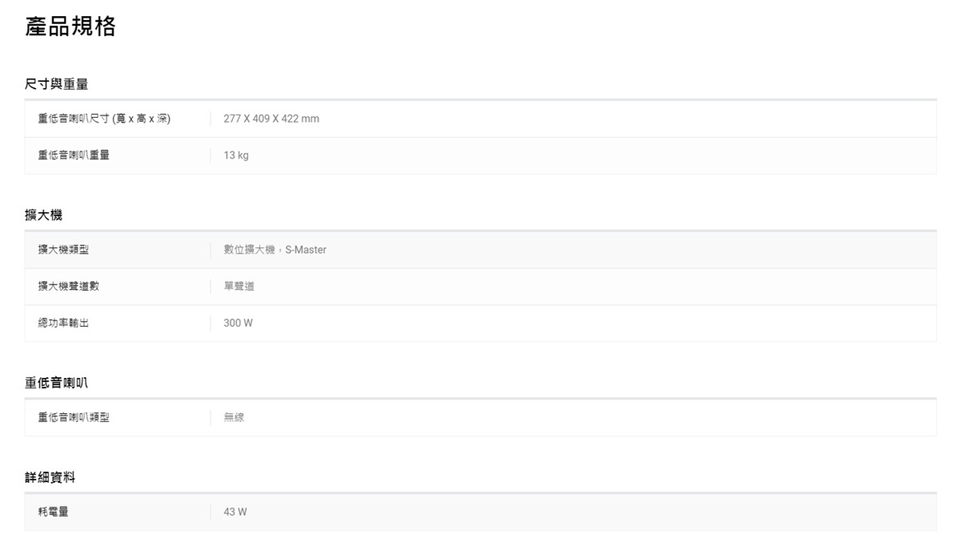Click the 詳細資料 section heading
Viewport: 960px width, 554px height.
[50, 478]
